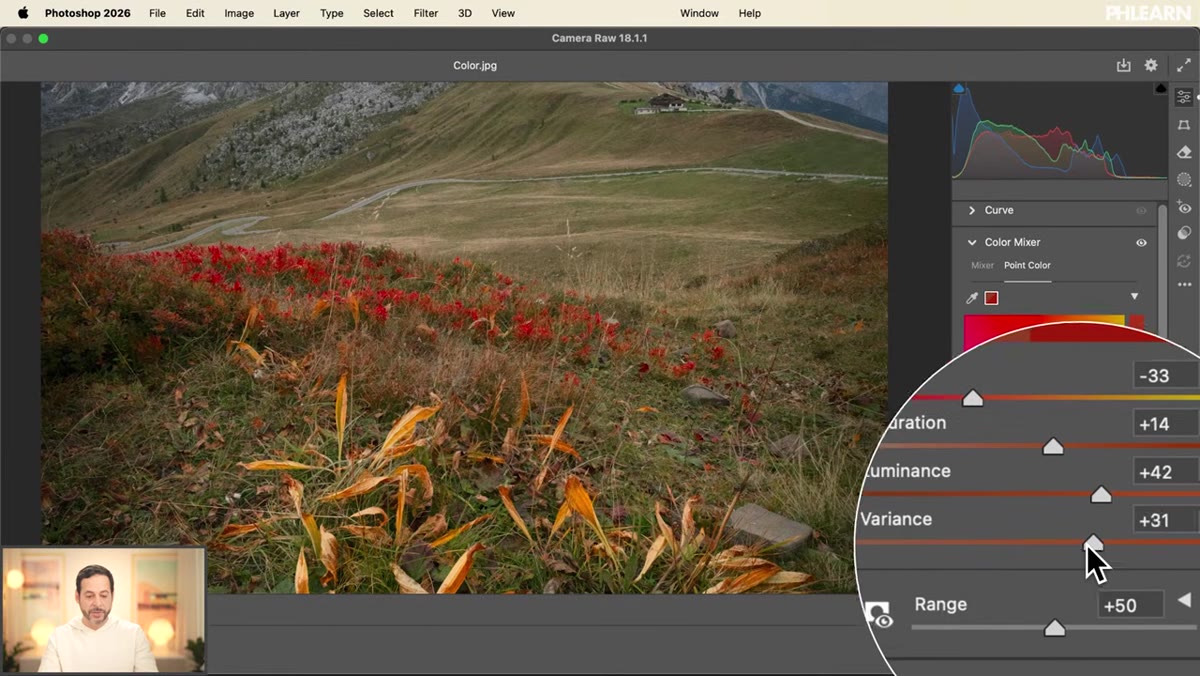Image resolution: width=1200 pixels, height=676 pixels.
Task: Click the hue shift value -33
Action: click(x=1165, y=376)
